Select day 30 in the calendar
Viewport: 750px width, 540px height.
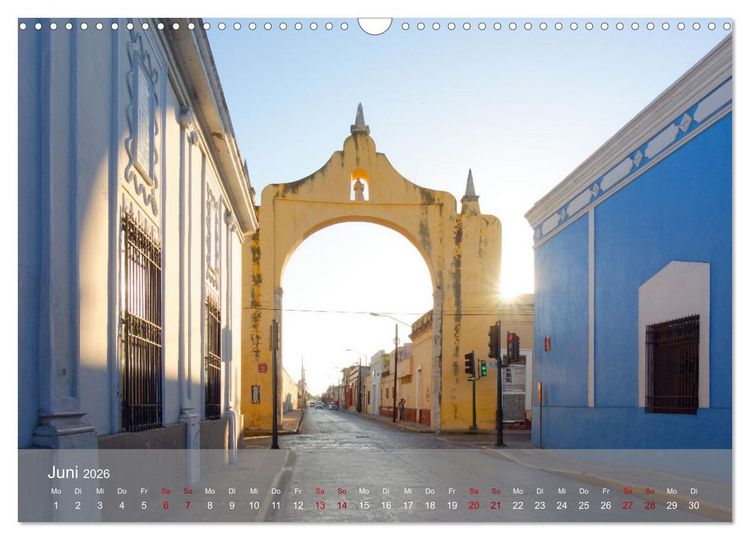pos(694,506)
